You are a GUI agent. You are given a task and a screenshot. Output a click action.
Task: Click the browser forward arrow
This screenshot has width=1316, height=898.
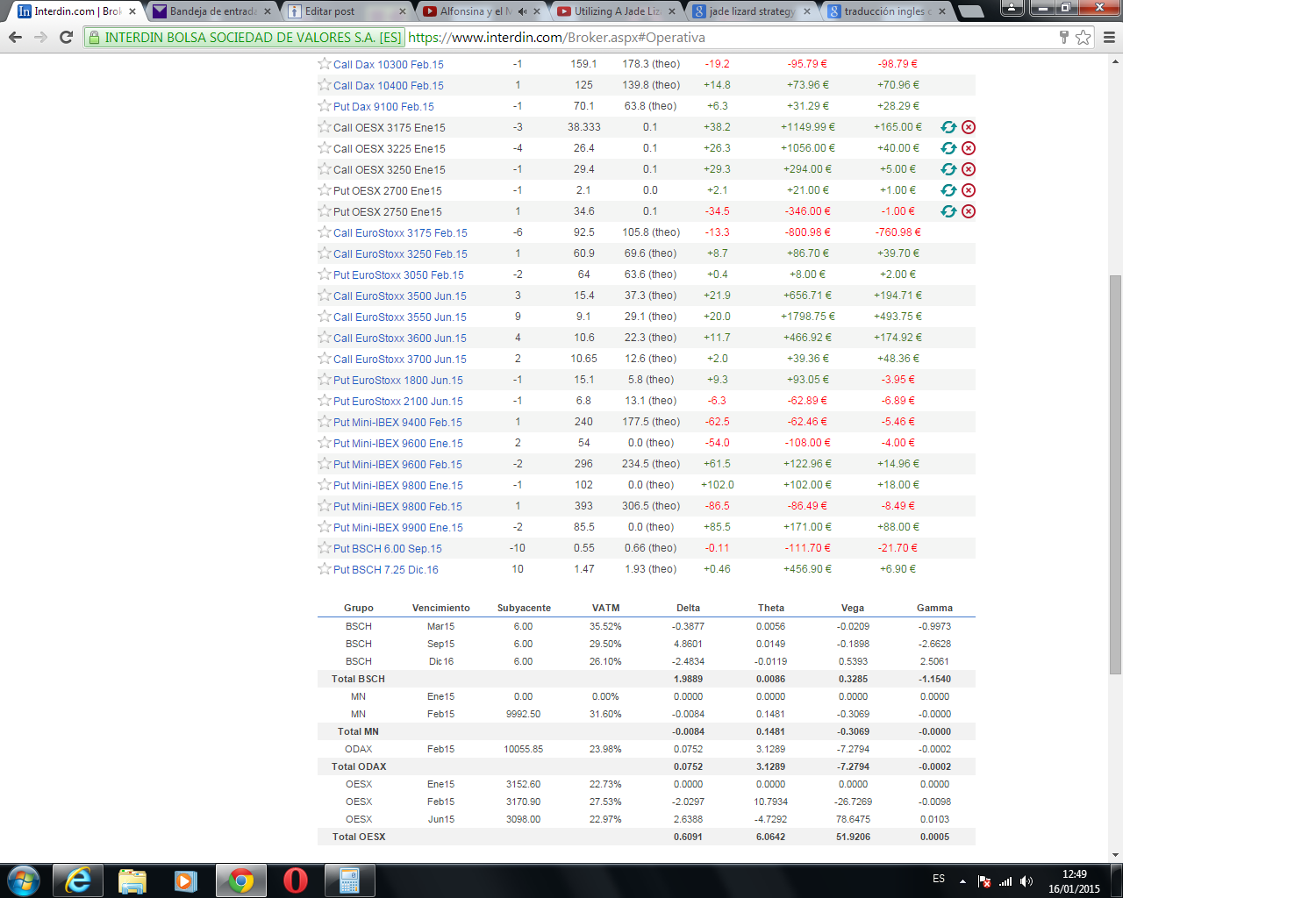tap(40, 37)
